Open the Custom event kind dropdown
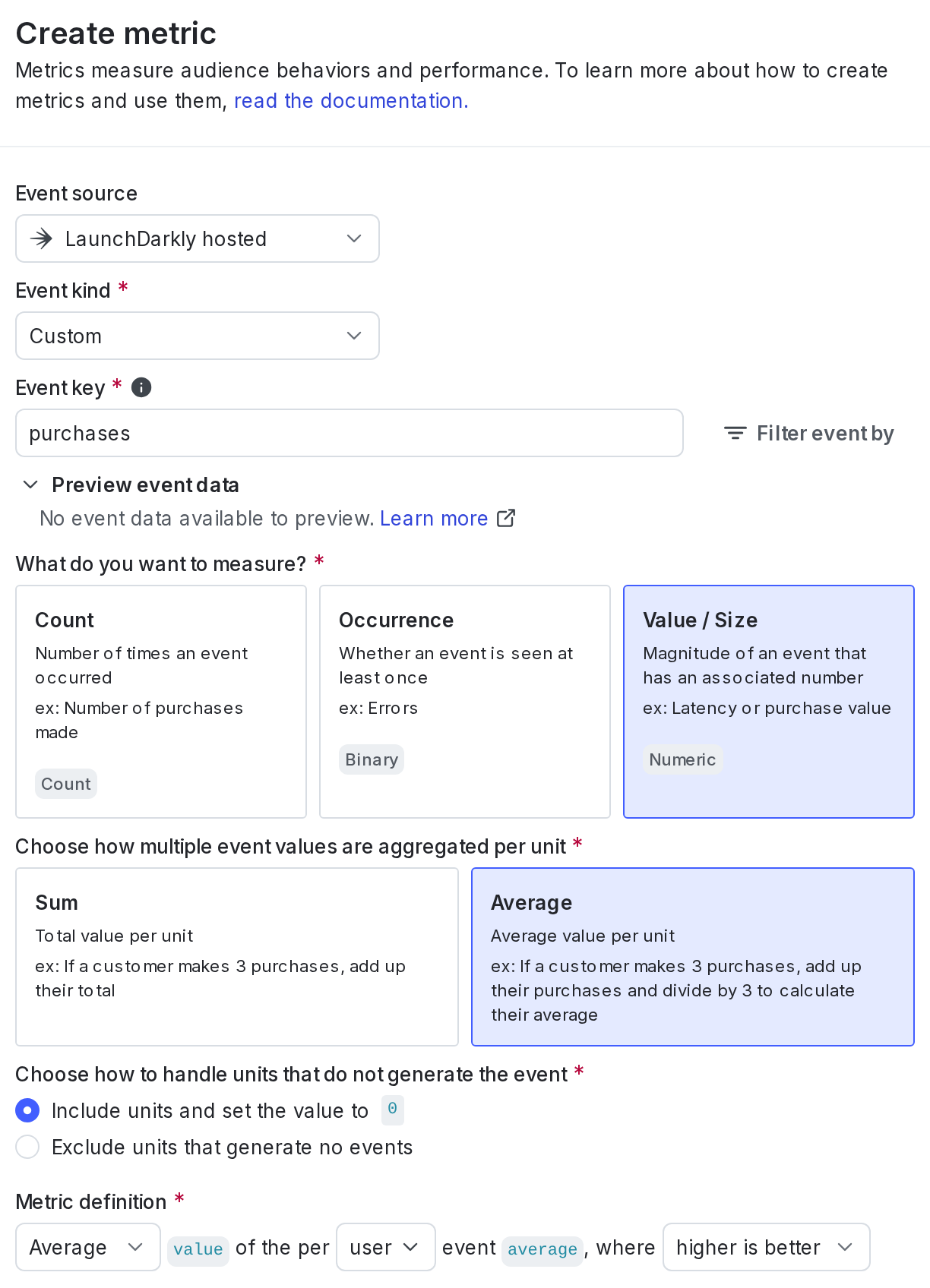The height and width of the screenshot is (1288, 930). click(198, 336)
